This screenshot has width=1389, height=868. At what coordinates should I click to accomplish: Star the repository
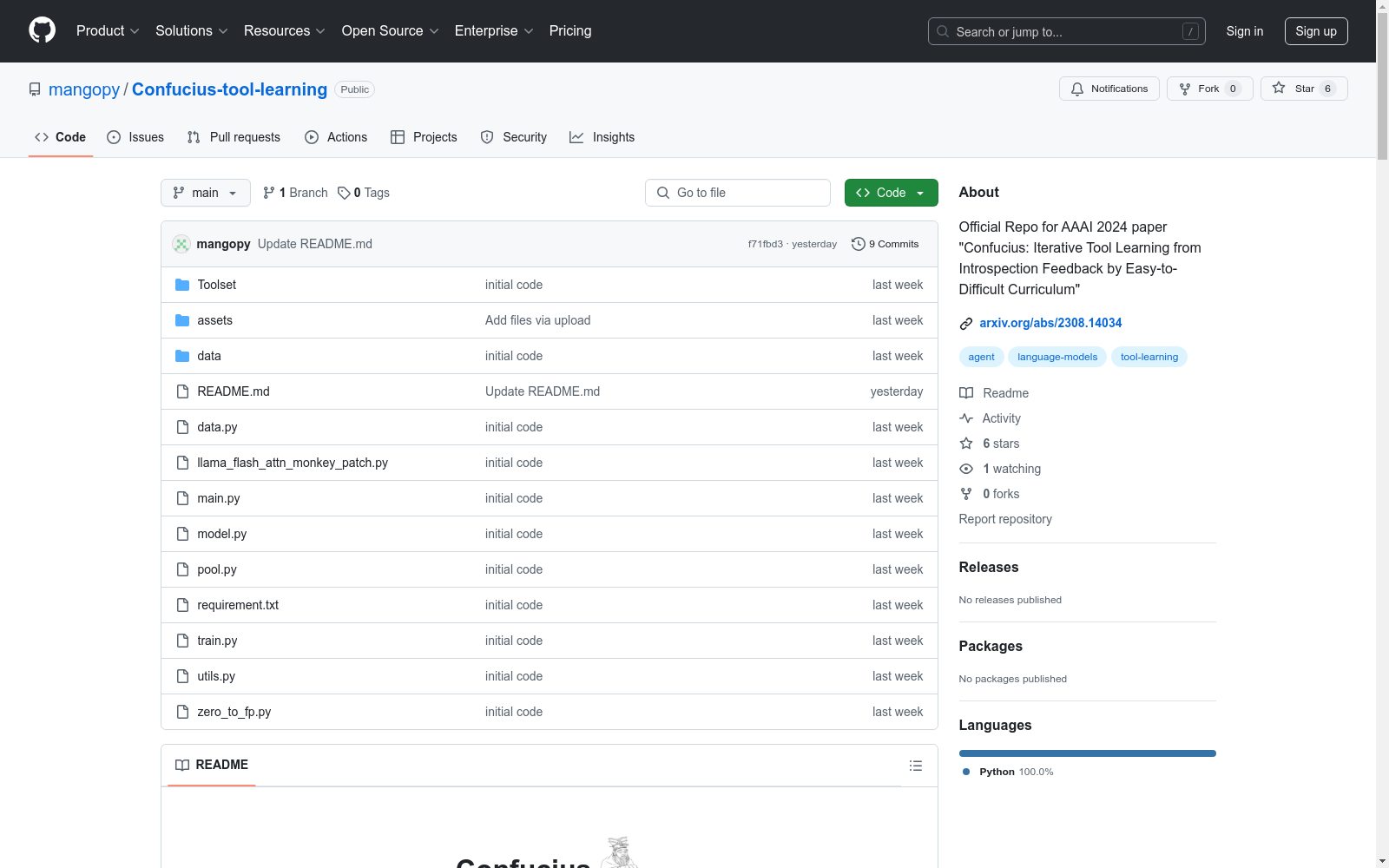(1304, 89)
